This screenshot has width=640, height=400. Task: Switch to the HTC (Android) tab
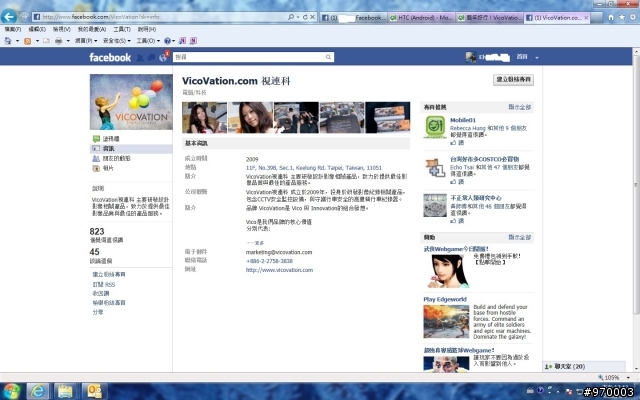click(x=421, y=18)
